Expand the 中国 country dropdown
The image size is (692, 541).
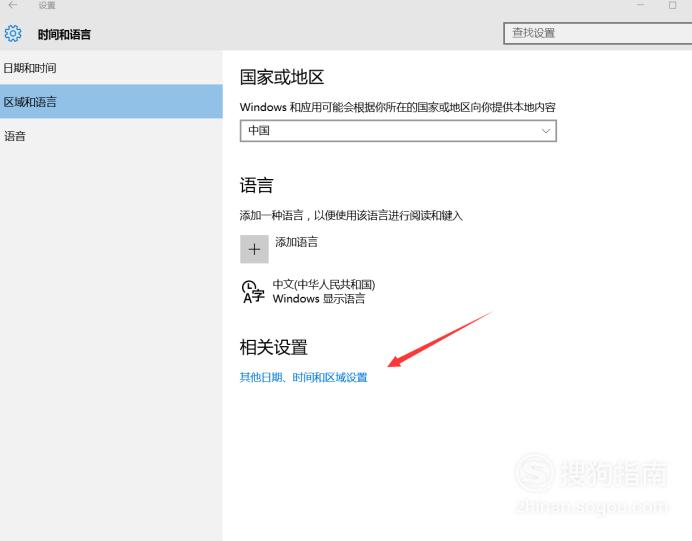[398, 131]
